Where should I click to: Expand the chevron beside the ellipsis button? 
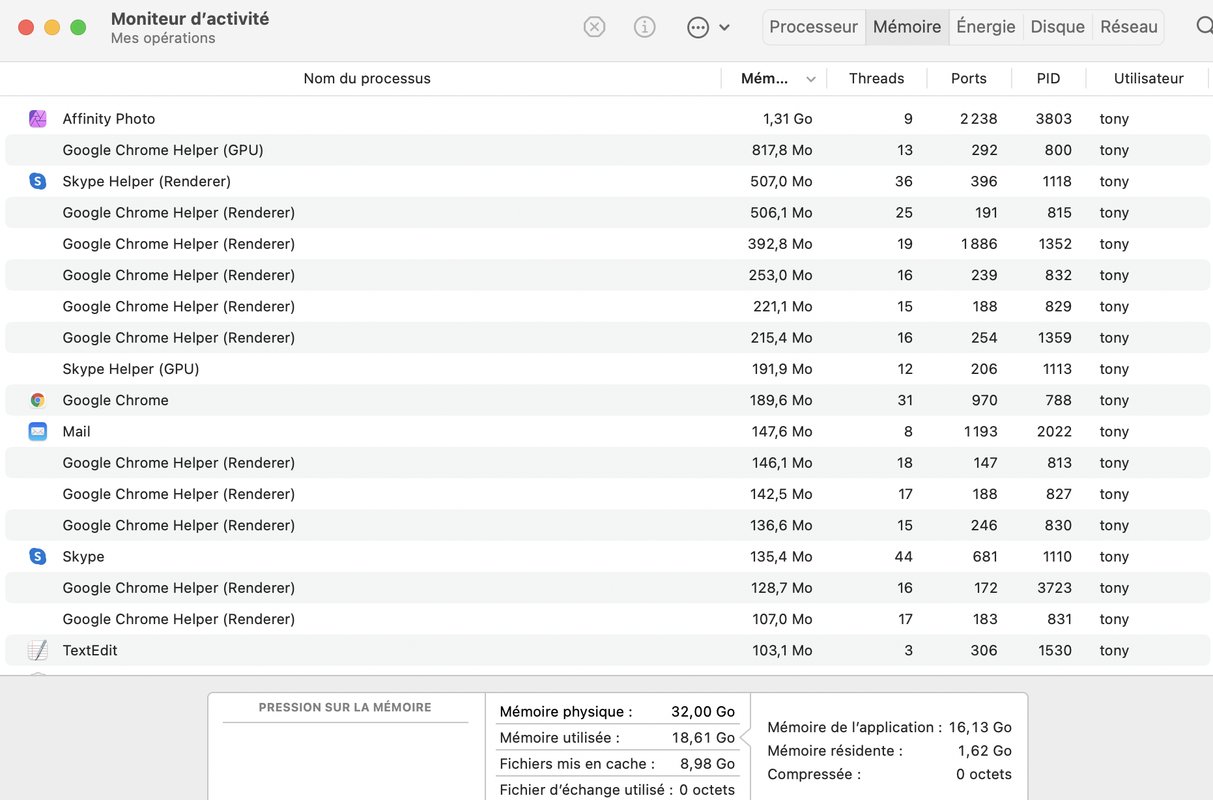pyautogui.click(x=724, y=28)
